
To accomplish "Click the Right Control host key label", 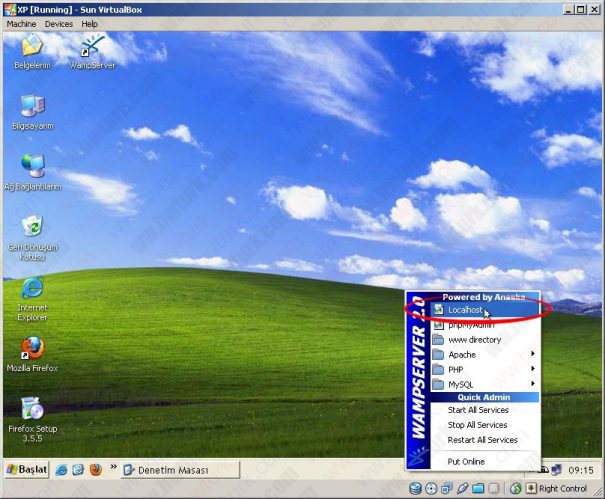I will (563, 489).
